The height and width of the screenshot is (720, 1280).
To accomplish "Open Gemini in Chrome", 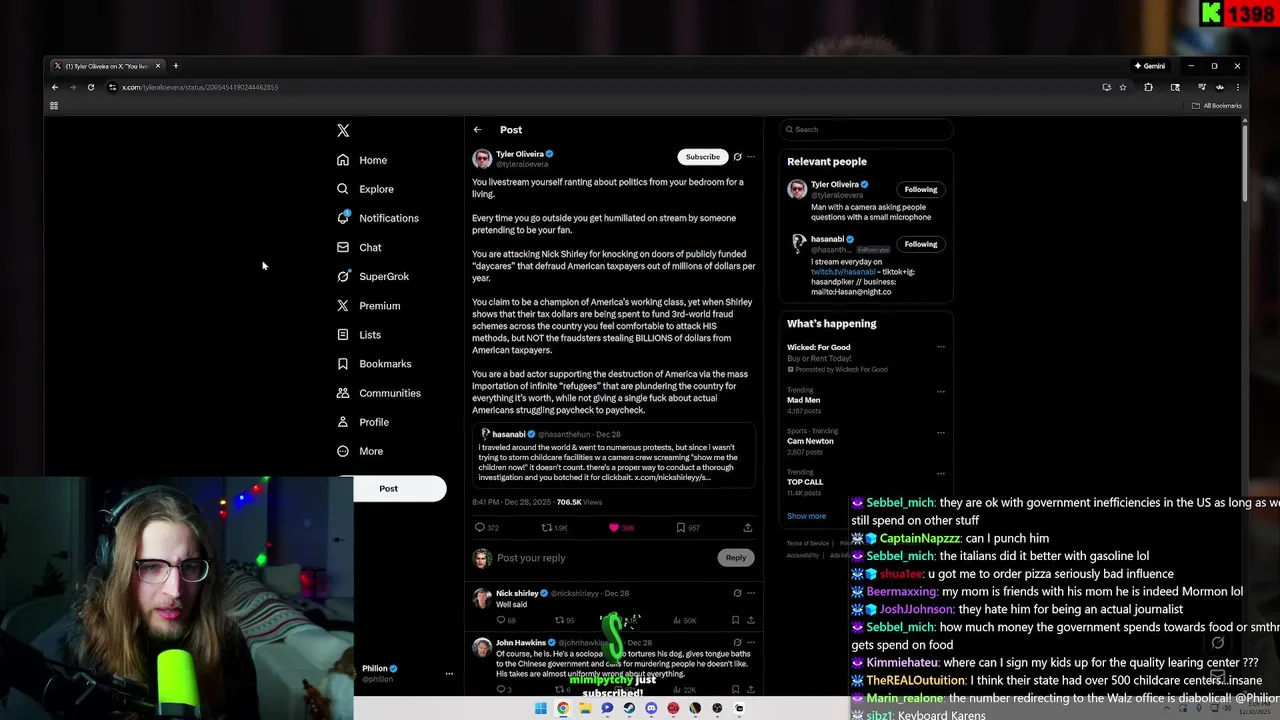I will tap(1150, 66).
